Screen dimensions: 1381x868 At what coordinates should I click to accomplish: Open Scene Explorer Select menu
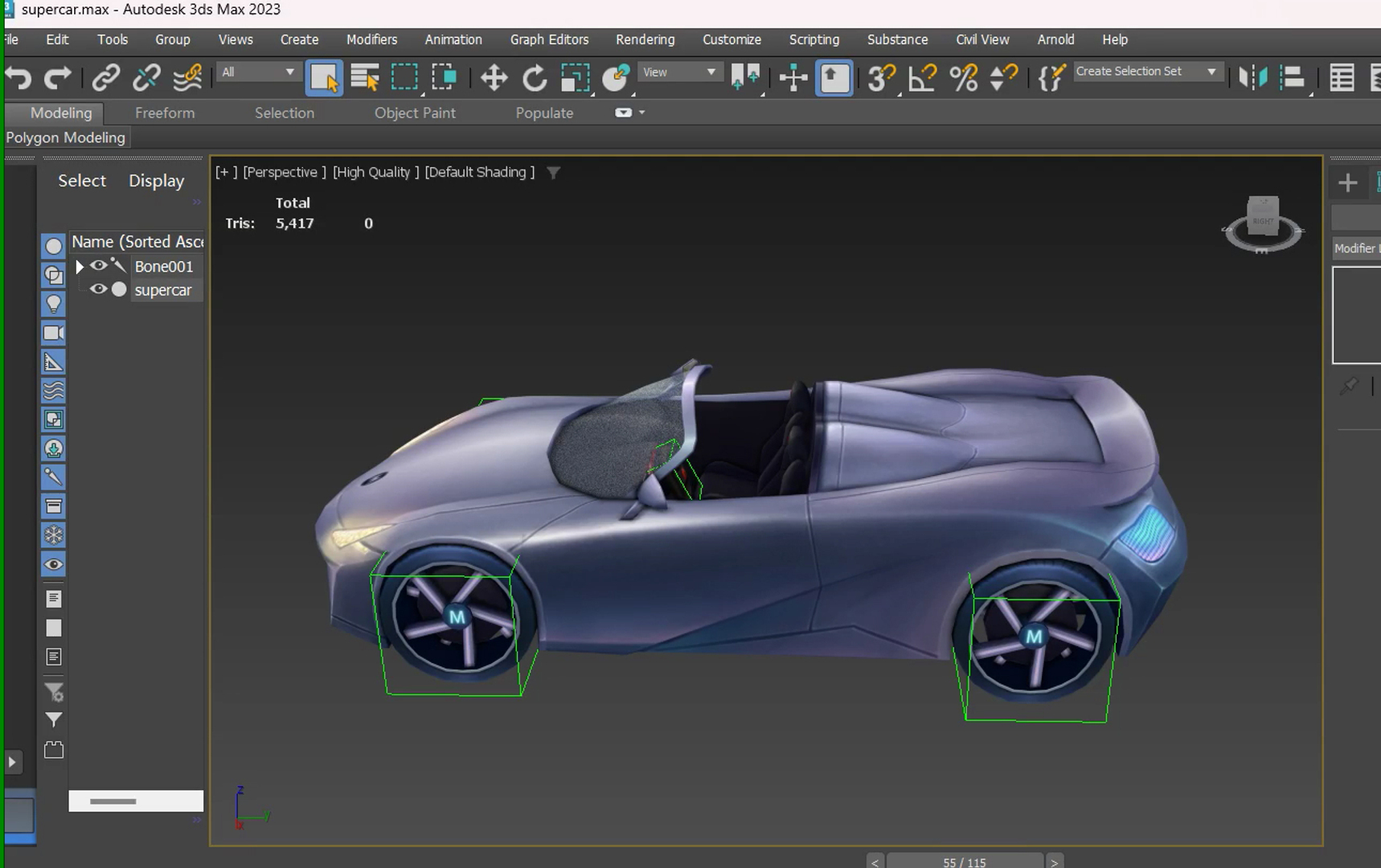pos(82,181)
